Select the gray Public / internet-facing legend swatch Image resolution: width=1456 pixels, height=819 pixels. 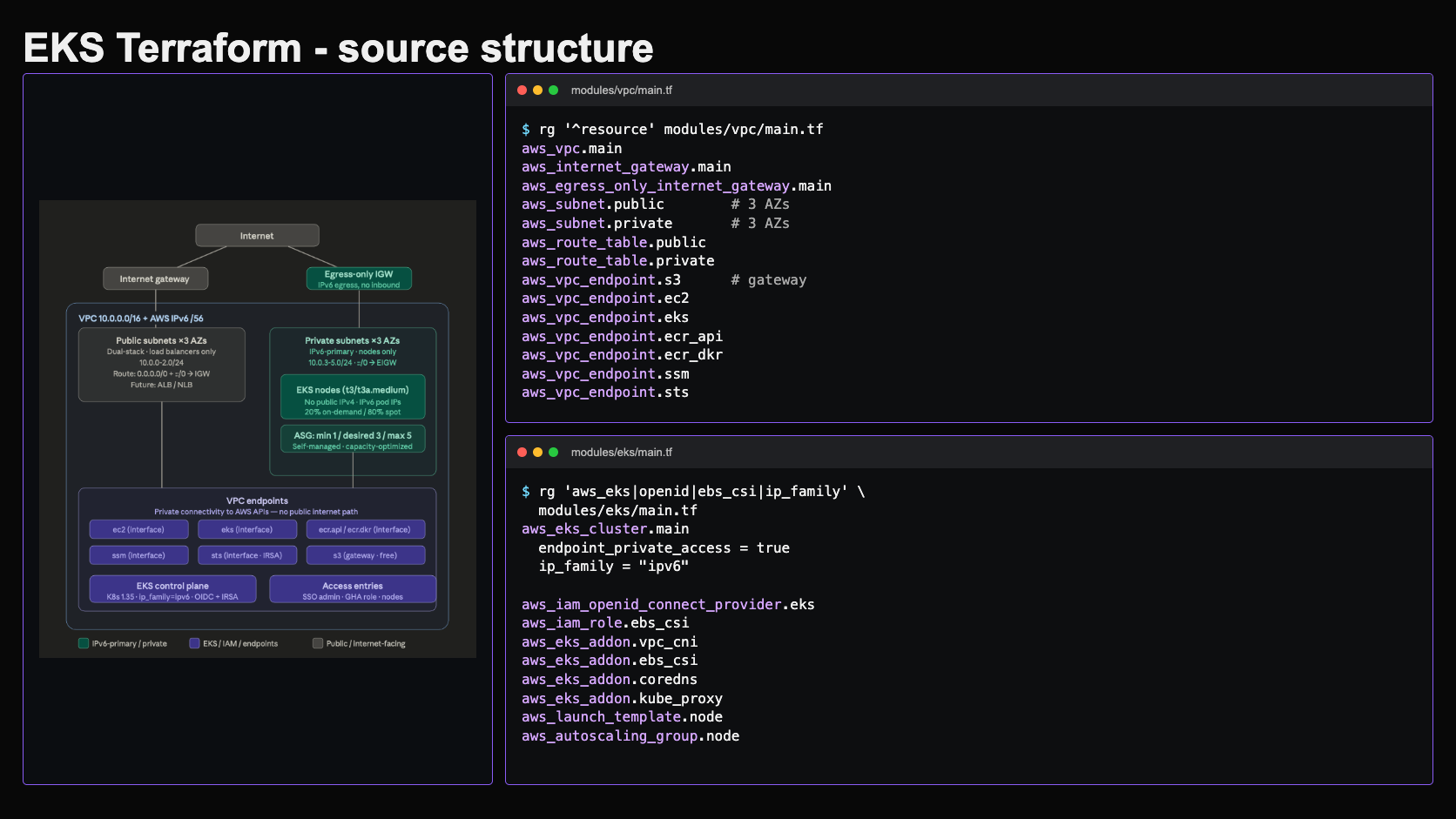[318, 643]
